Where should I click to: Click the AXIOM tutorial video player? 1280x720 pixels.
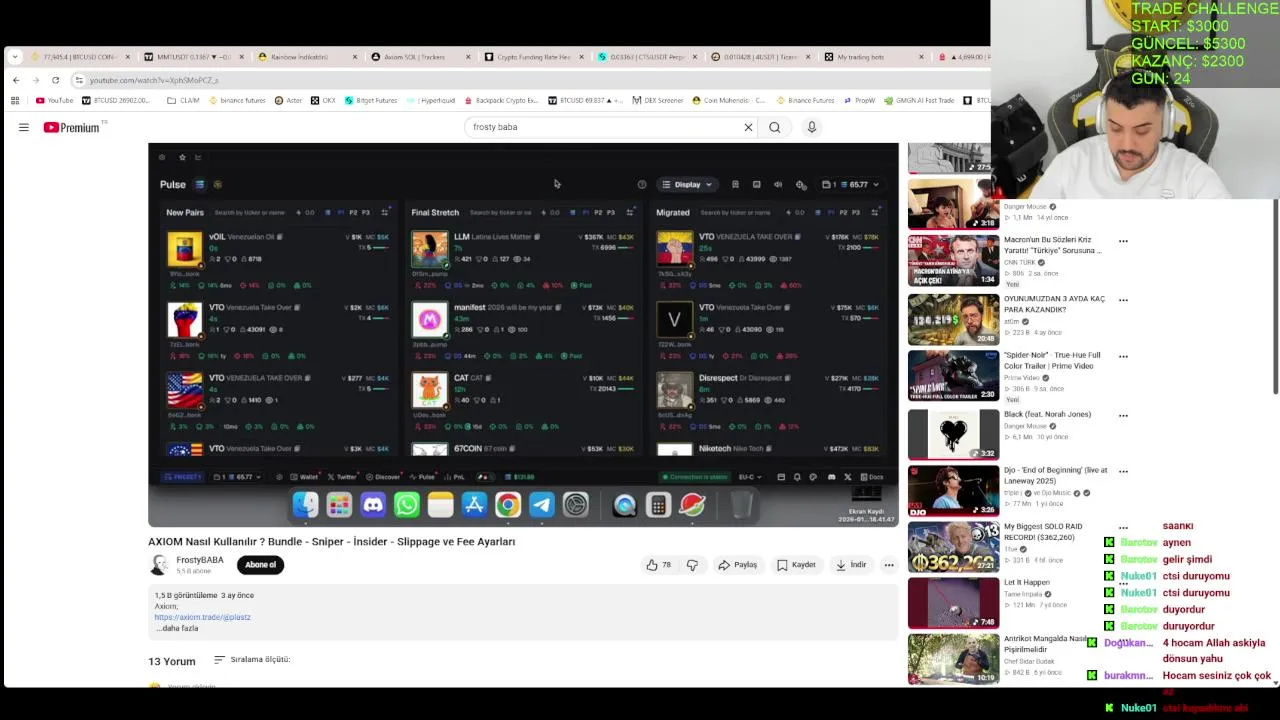coord(523,335)
